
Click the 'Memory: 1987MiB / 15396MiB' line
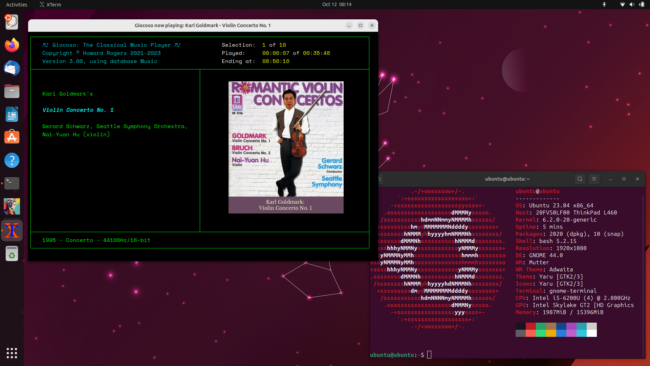coord(559,312)
